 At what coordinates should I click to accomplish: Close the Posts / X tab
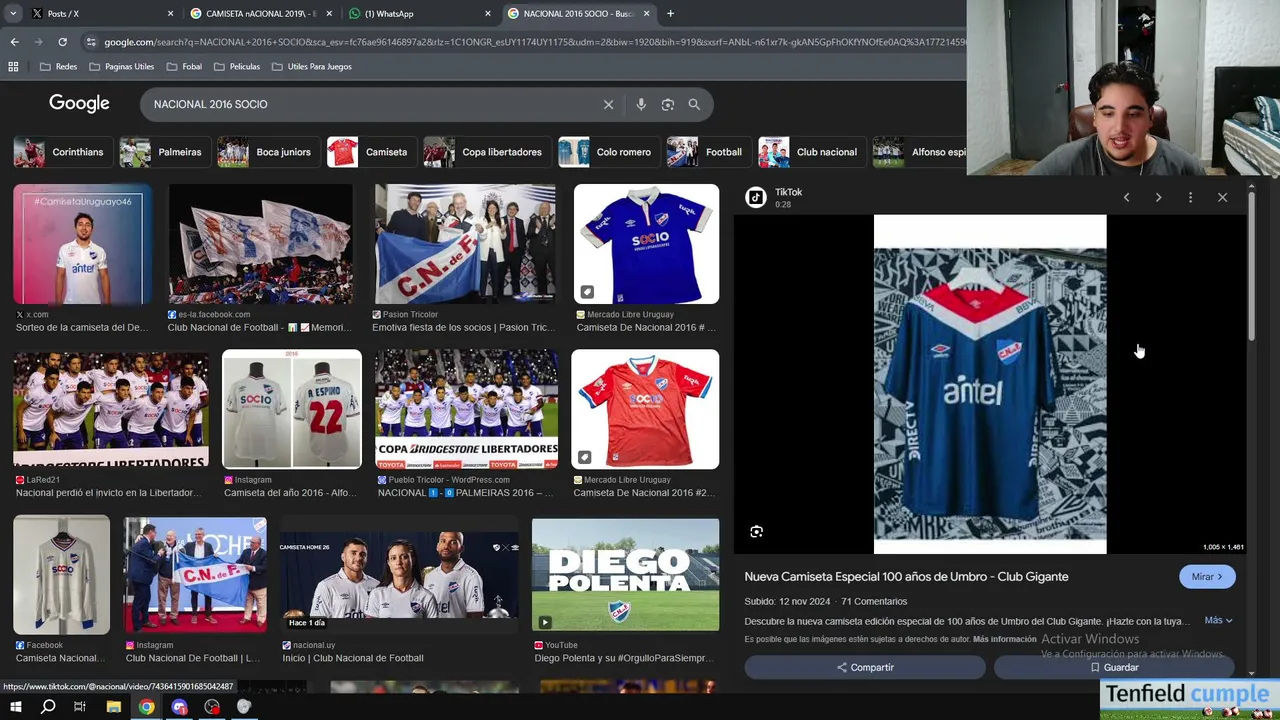click(x=170, y=13)
